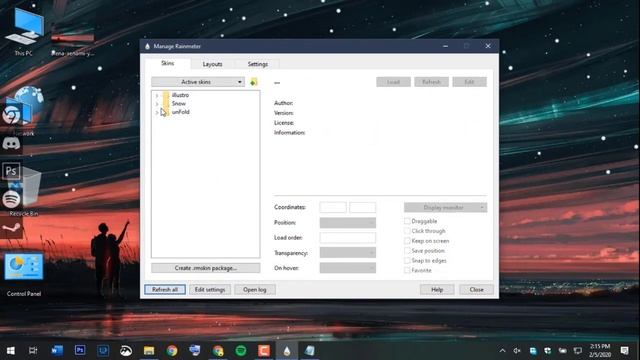Select the unFold entry in the skins list

tap(180, 112)
